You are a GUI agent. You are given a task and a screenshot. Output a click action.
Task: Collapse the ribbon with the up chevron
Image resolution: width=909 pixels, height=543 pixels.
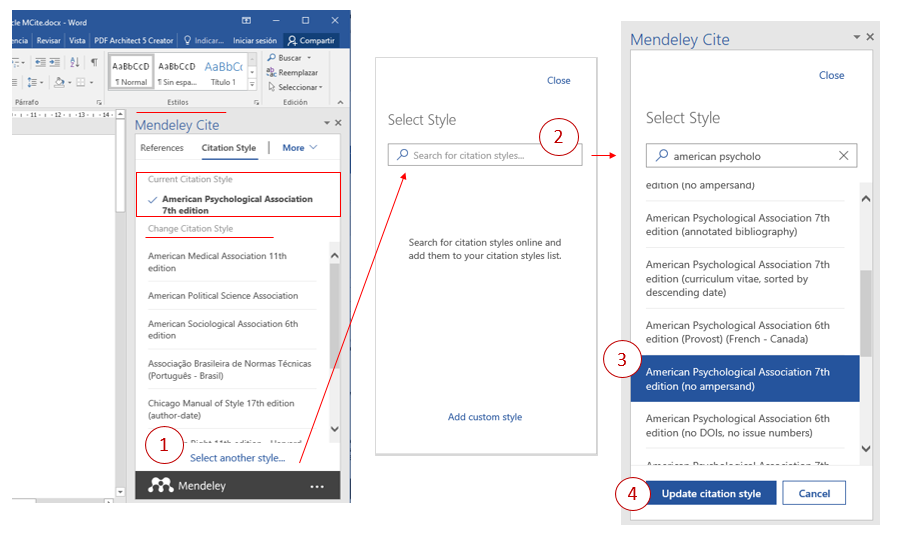[x=340, y=102]
